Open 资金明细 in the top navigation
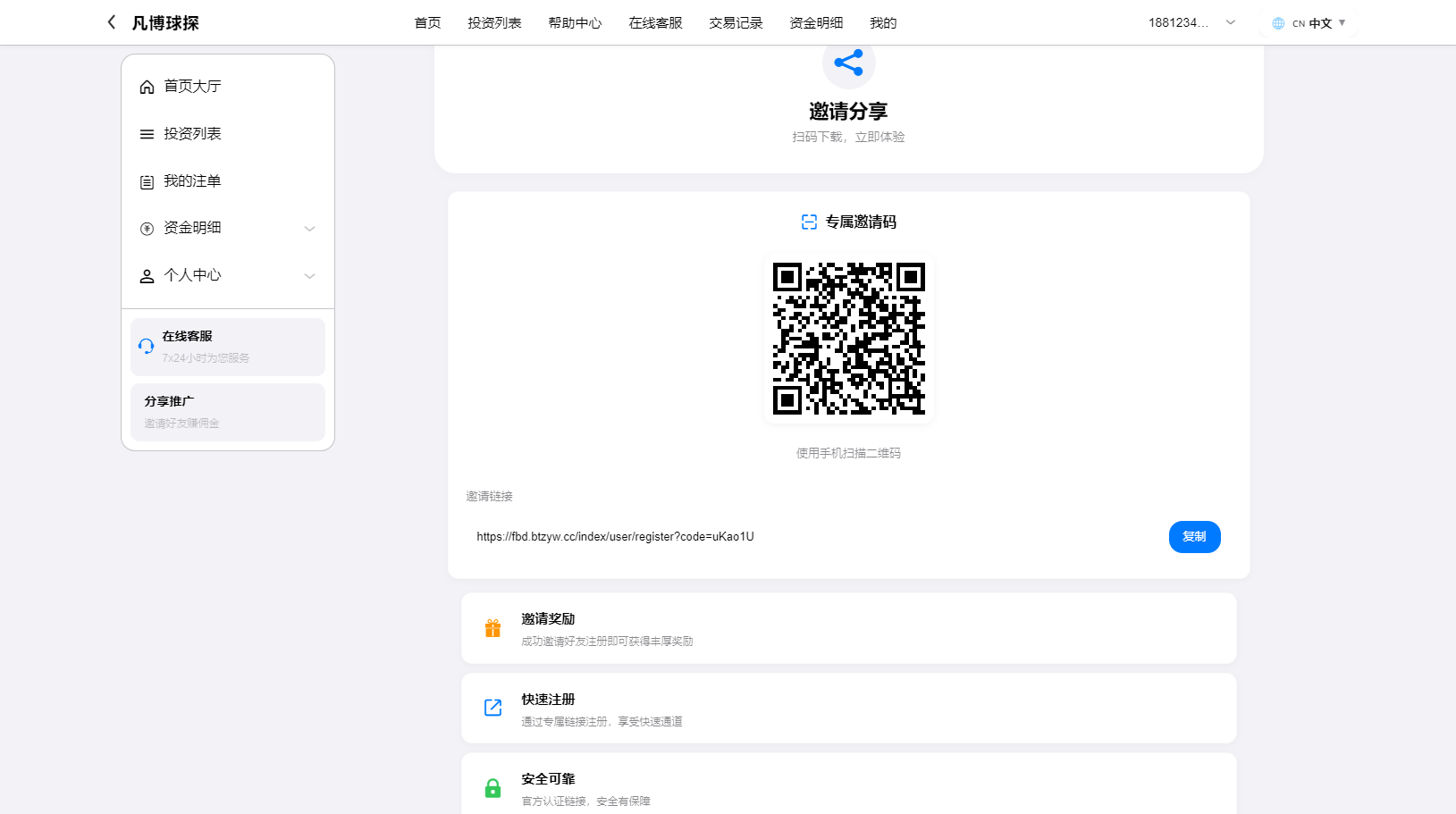 (x=816, y=23)
